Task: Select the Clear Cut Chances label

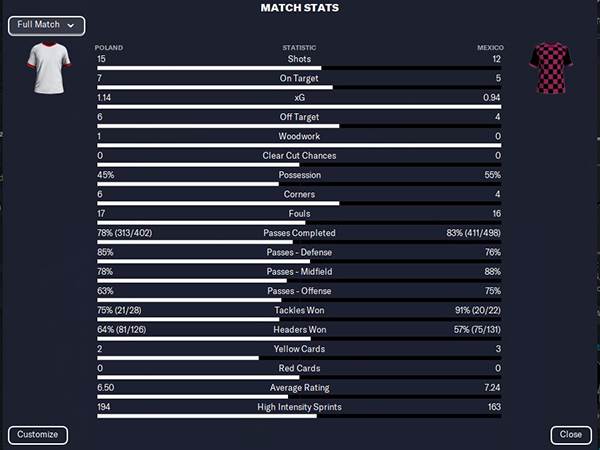Action: 299,156
